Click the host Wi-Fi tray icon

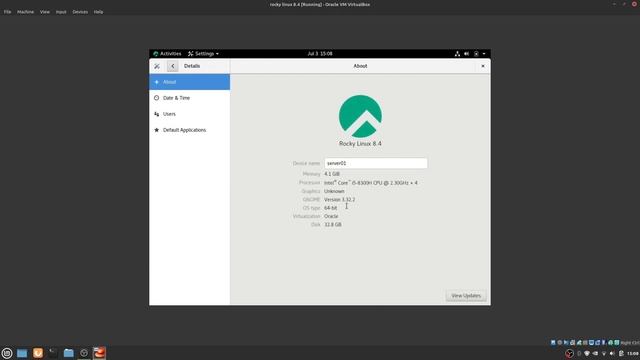604,353
